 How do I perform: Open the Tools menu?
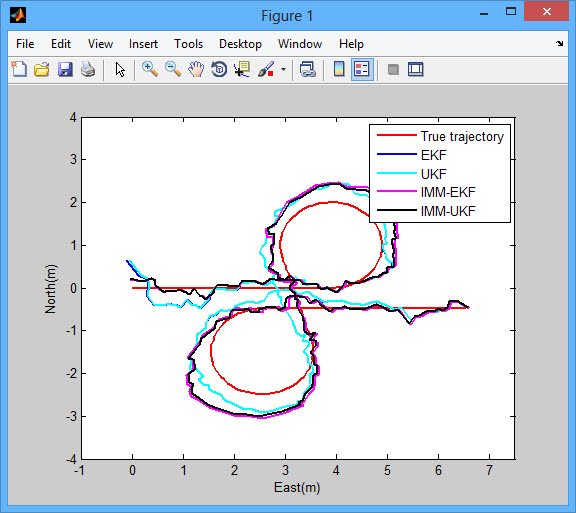[x=188, y=44]
